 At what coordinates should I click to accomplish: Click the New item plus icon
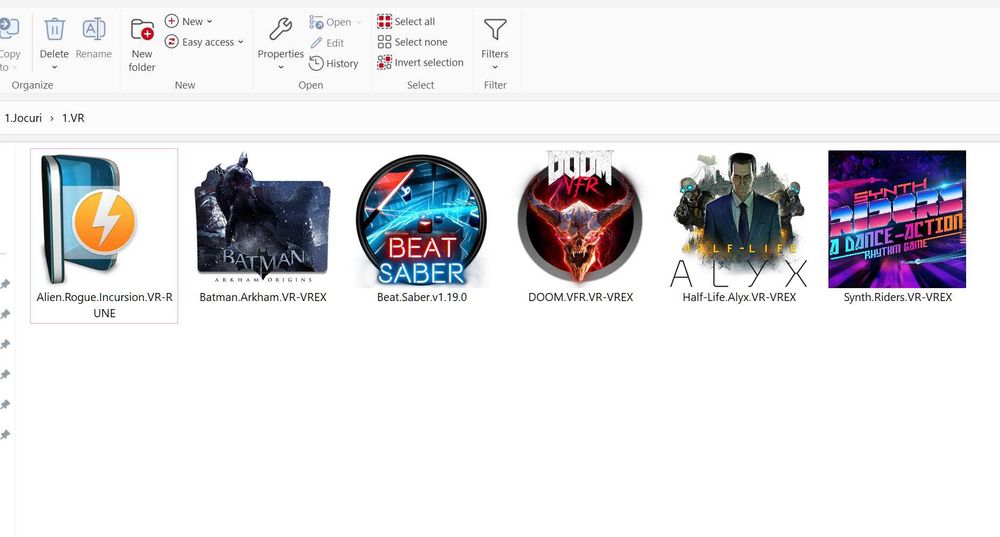point(172,21)
